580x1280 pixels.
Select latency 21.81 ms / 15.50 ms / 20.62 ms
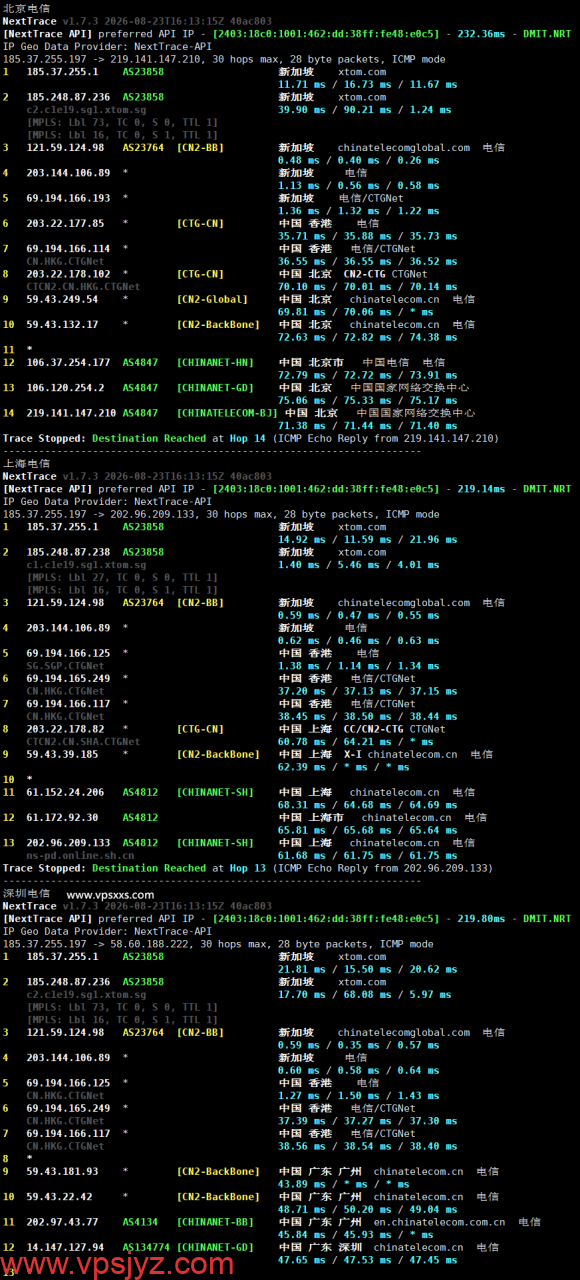click(367, 969)
